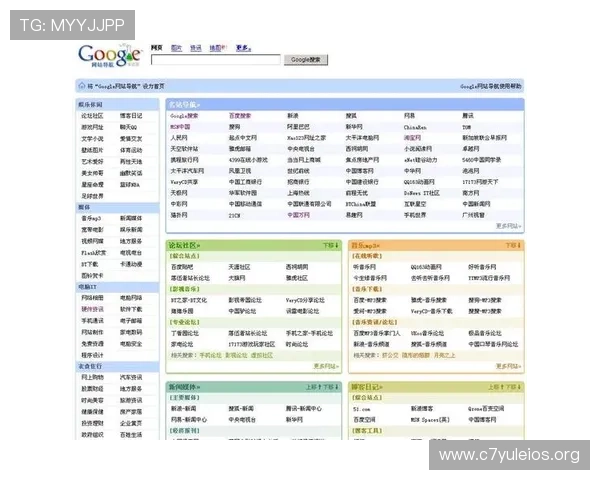Viewport: 600px width, 480px height.
Task: Expand the 音乐mp3» panel header
Action: (x=366, y=245)
